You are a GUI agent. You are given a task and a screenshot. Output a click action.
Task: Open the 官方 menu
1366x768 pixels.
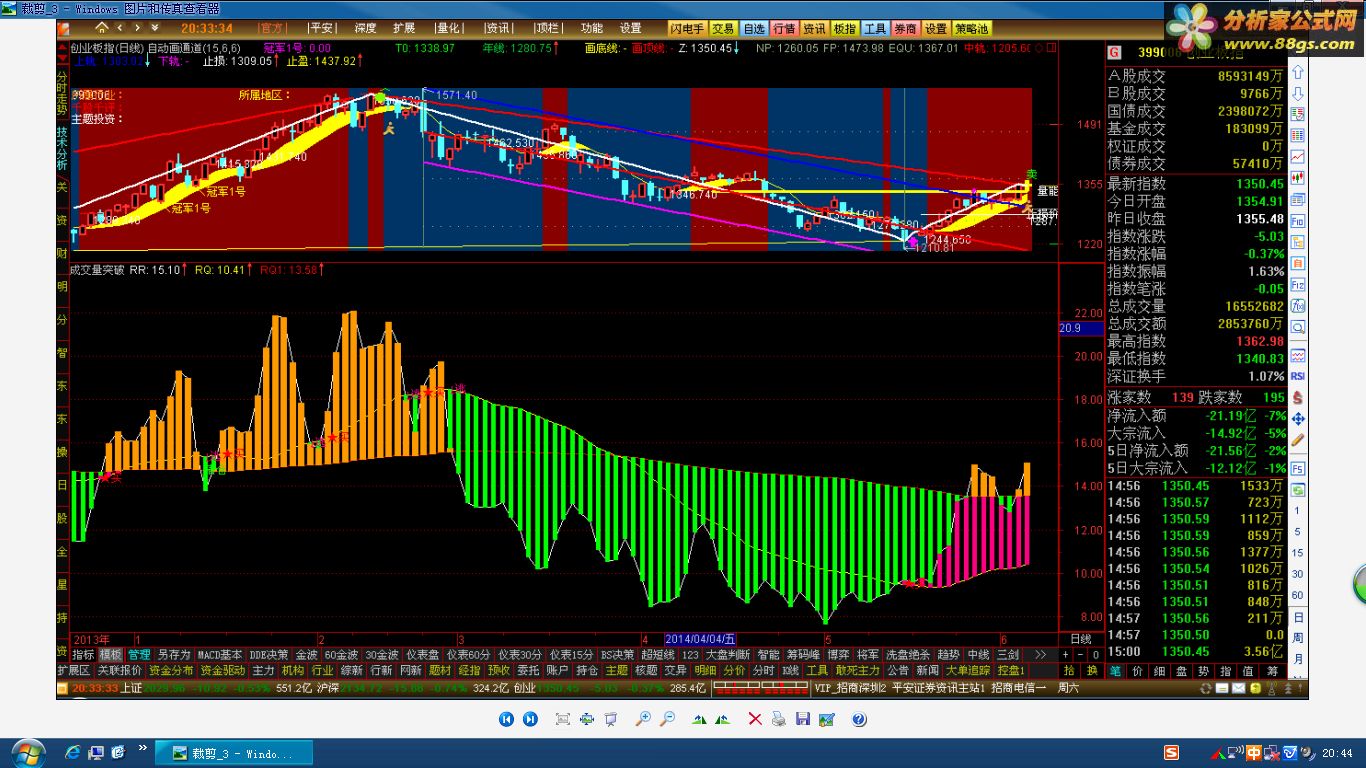[x=272, y=28]
